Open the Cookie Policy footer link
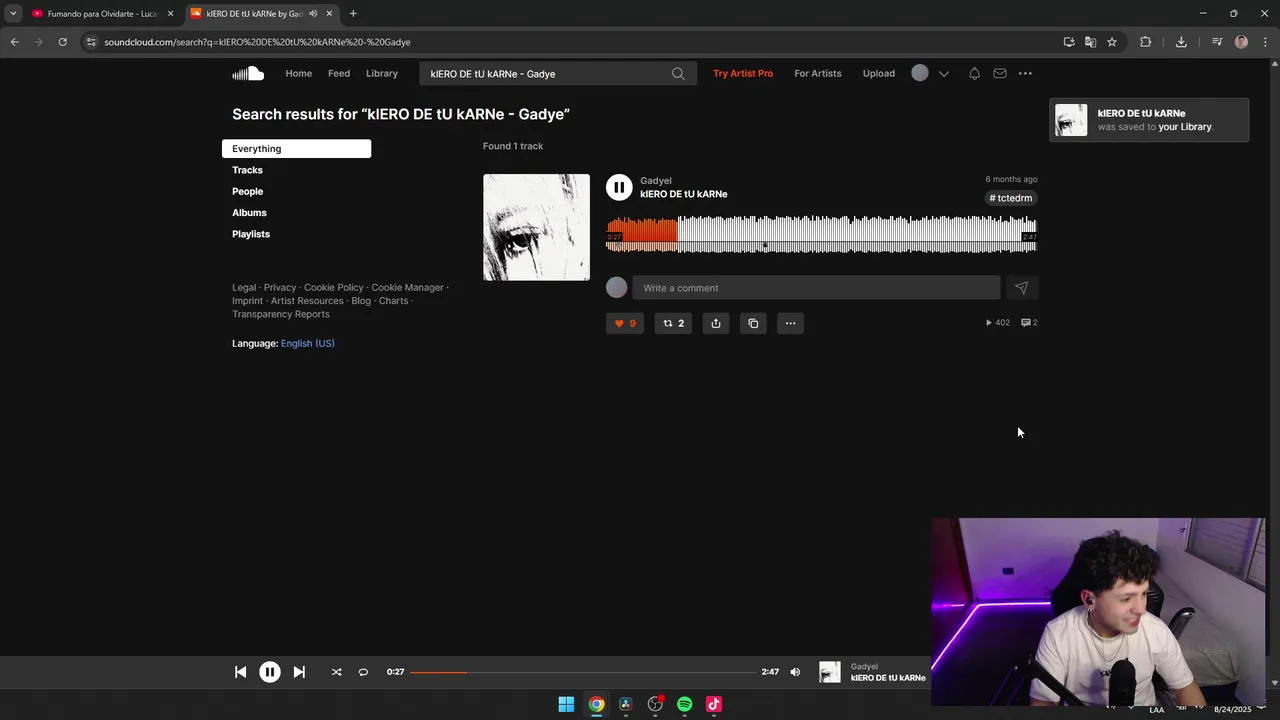This screenshot has height=720, width=1280. pyautogui.click(x=334, y=287)
